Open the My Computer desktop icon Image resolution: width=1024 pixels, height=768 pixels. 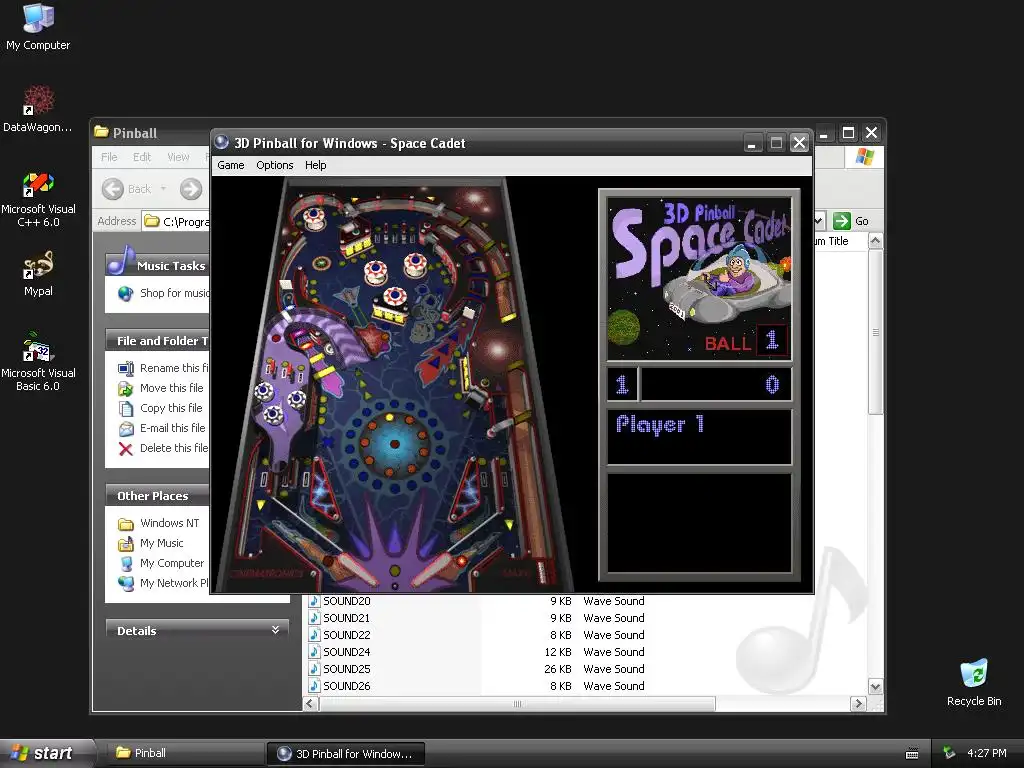38,26
